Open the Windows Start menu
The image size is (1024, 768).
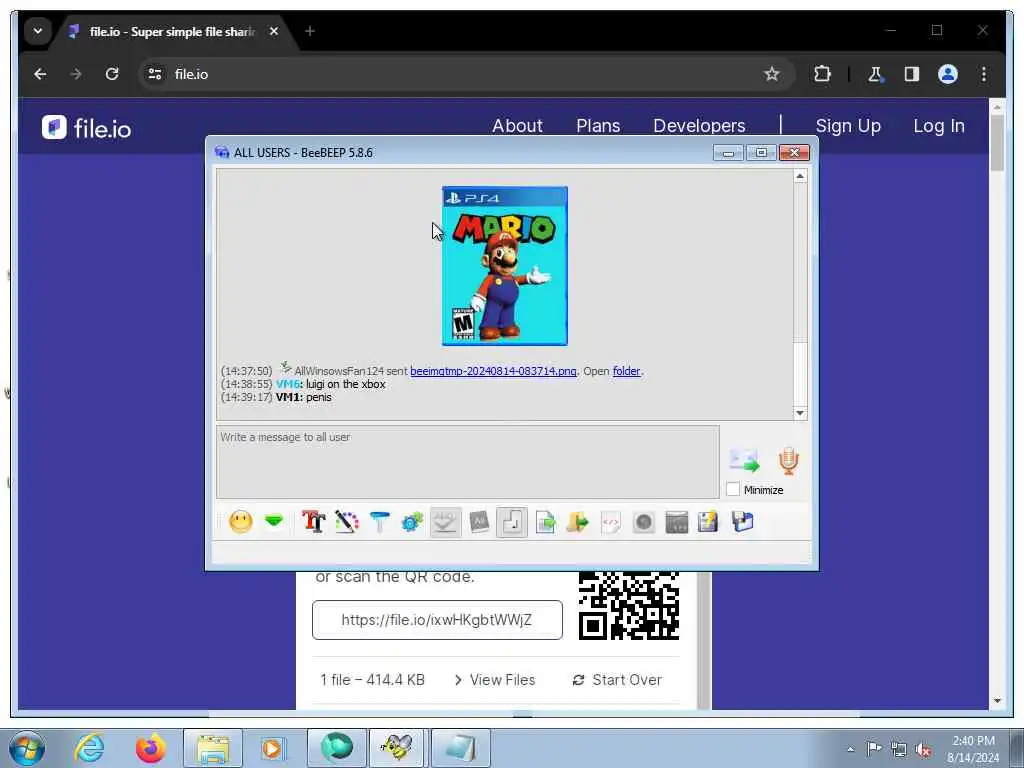pos(27,748)
